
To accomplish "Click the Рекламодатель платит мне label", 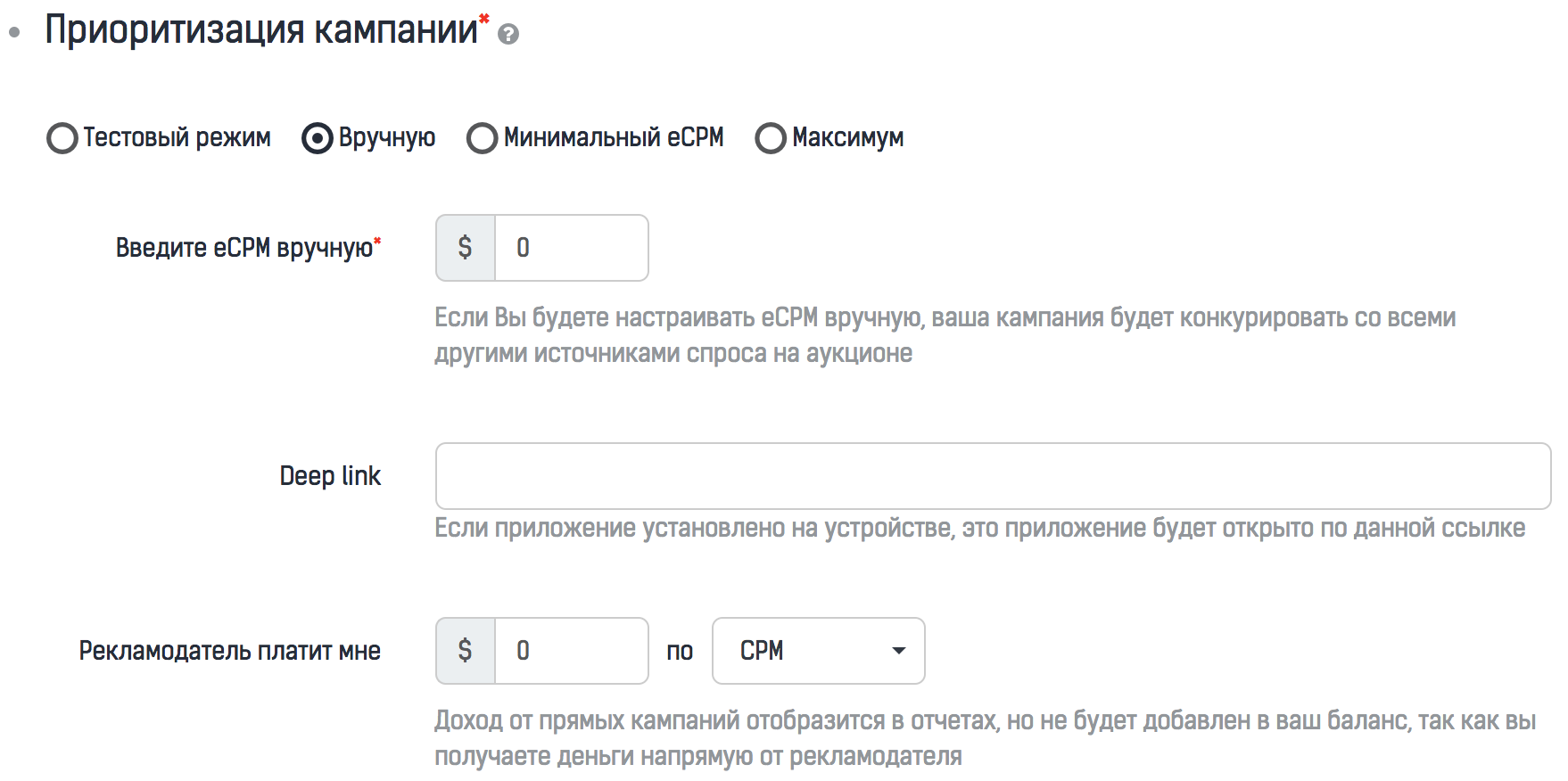I will pos(229,651).
